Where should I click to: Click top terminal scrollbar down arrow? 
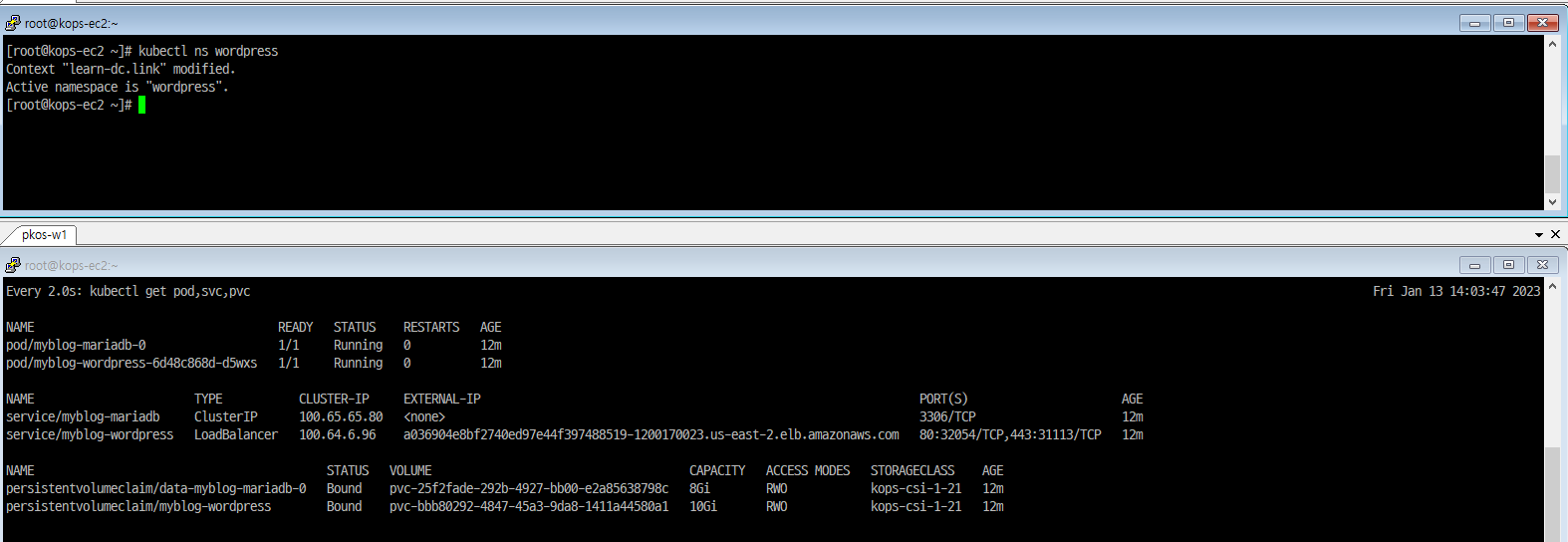[1552, 202]
